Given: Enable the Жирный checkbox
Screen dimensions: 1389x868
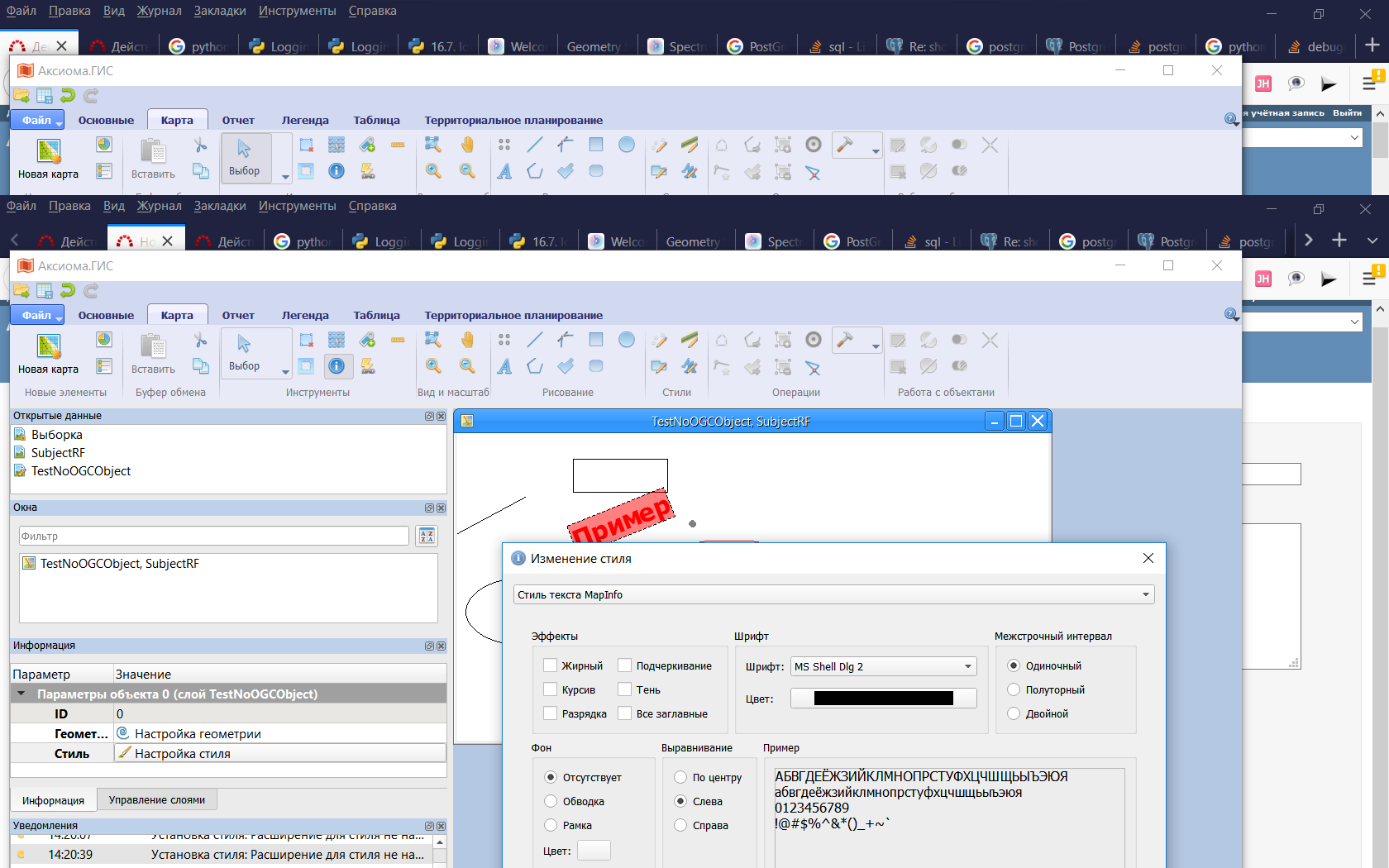Looking at the screenshot, I should pyautogui.click(x=551, y=665).
